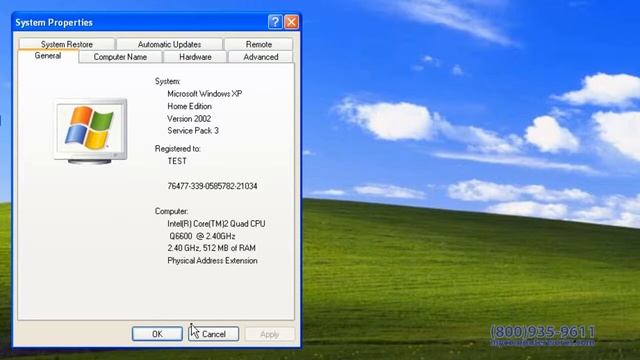Click the 'Q6600 @ 2.40GHz' line

(x=202, y=236)
